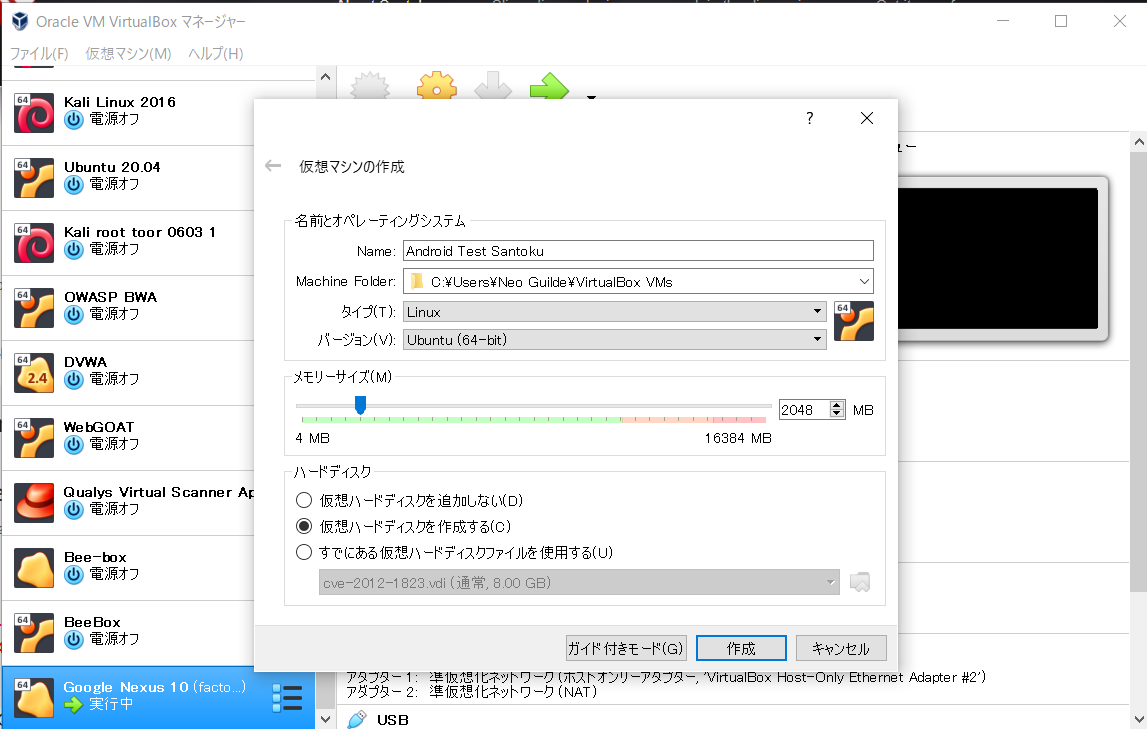The height and width of the screenshot is (729, 1147).
Task: Click the アダプター 1 network line
Action: [x=666, y=677]
